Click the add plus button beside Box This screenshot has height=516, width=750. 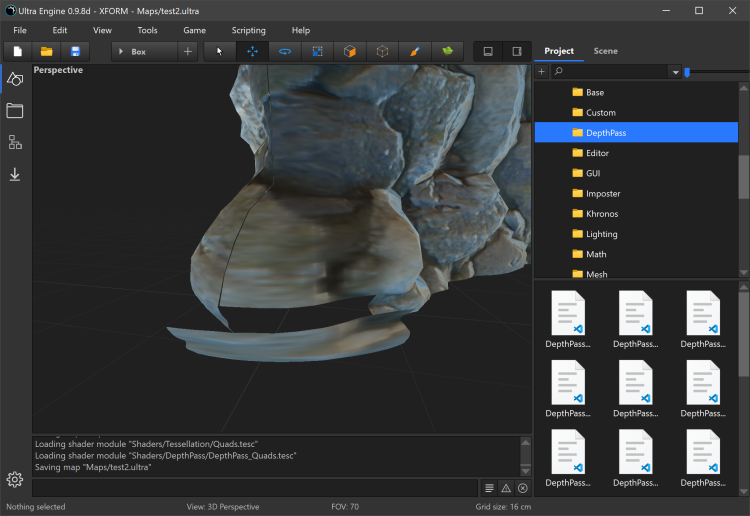(x=187, y=51)
